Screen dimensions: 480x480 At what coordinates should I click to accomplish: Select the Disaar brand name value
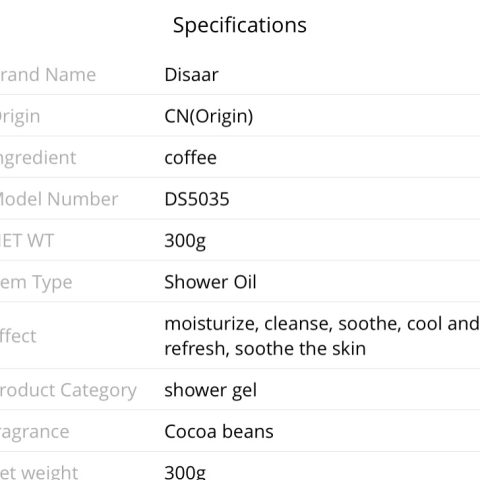click(192, 75)
